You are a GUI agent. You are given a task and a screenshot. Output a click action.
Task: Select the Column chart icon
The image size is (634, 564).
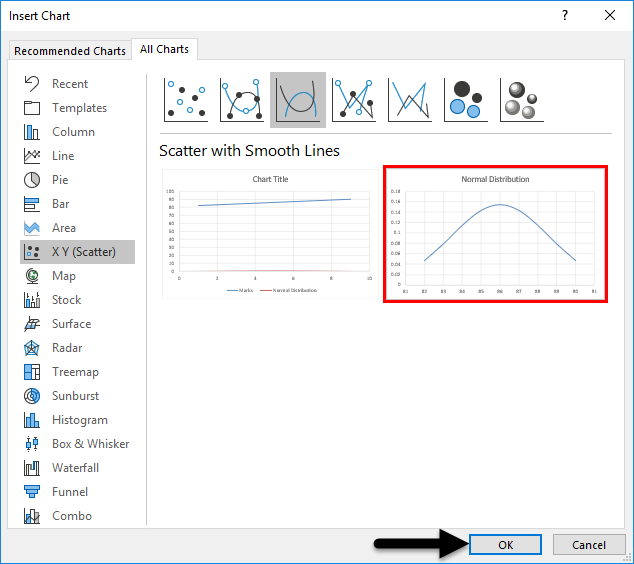32,132
